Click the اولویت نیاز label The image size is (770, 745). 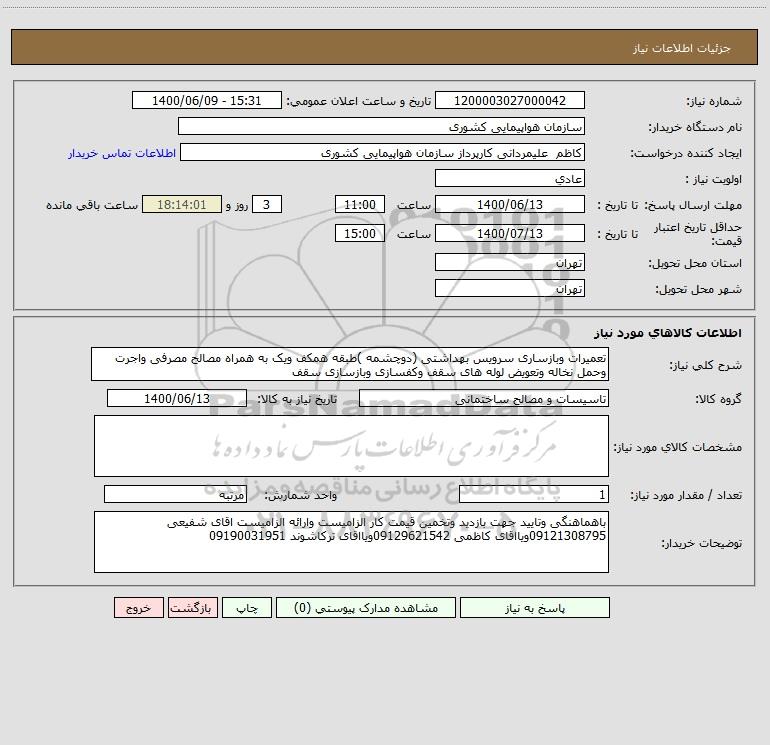(714, 180)
